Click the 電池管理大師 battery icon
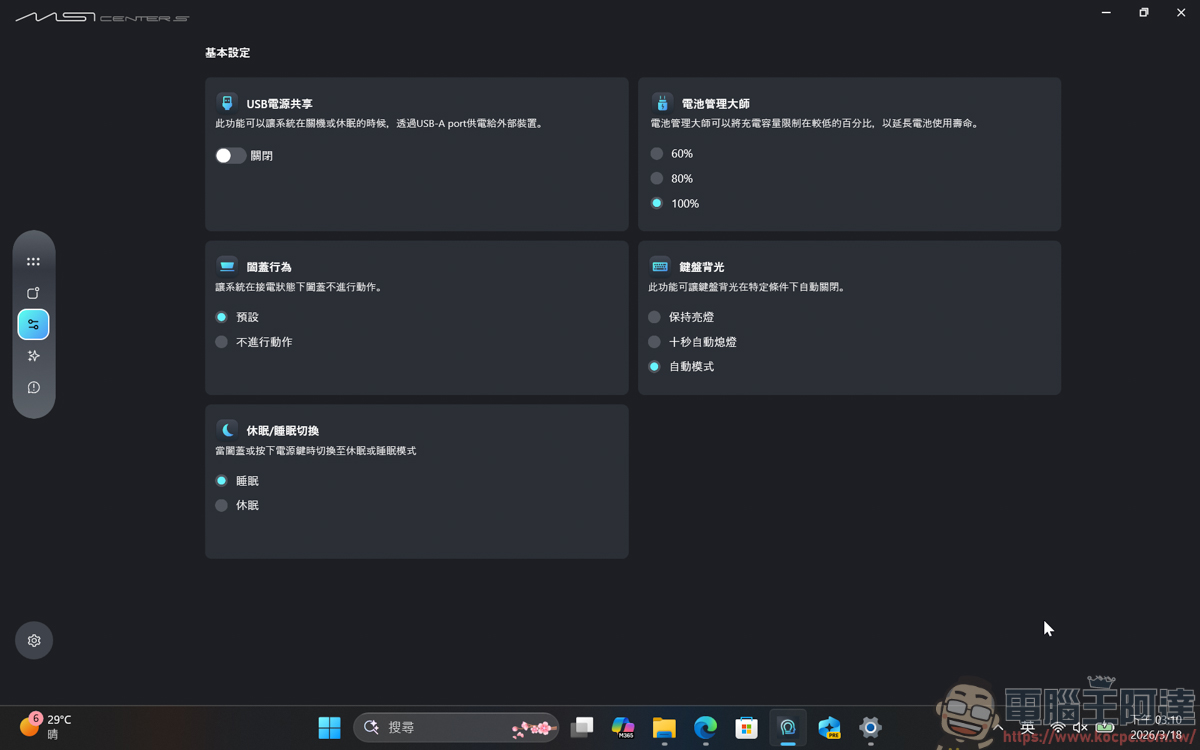1200x750 pixels. (x=661, y=102)
